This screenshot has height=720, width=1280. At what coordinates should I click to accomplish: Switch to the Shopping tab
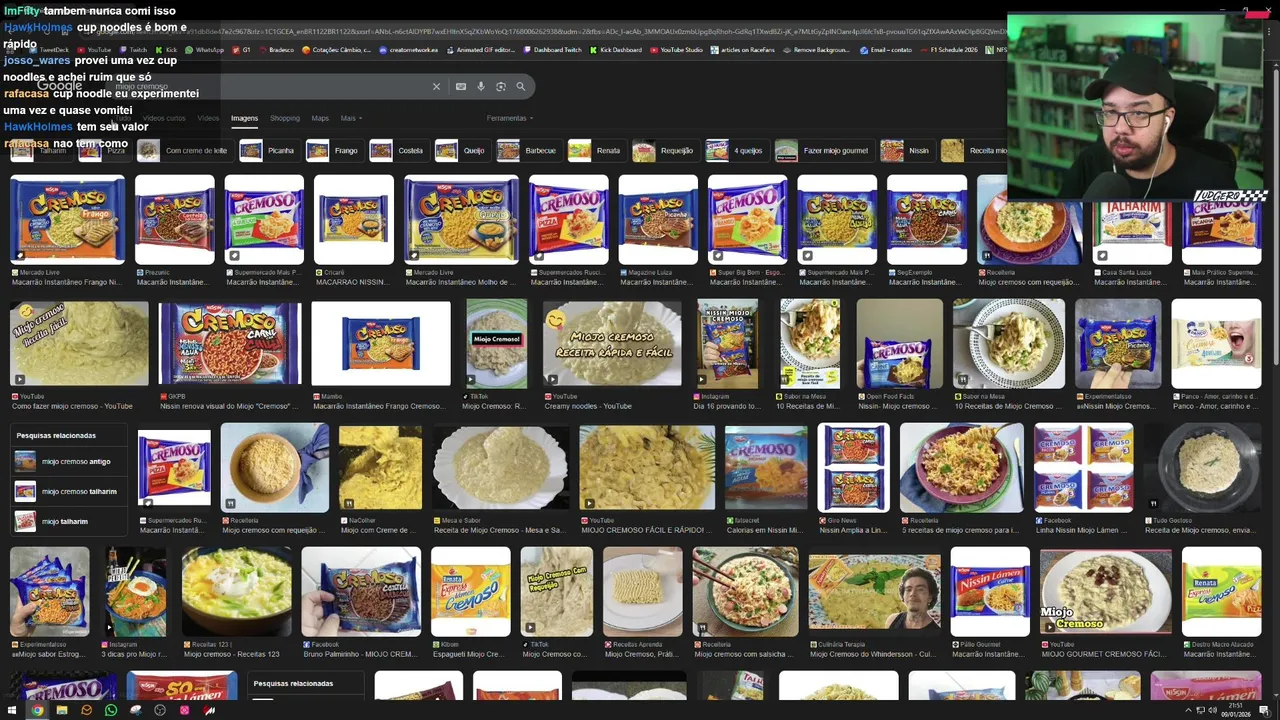285,118
